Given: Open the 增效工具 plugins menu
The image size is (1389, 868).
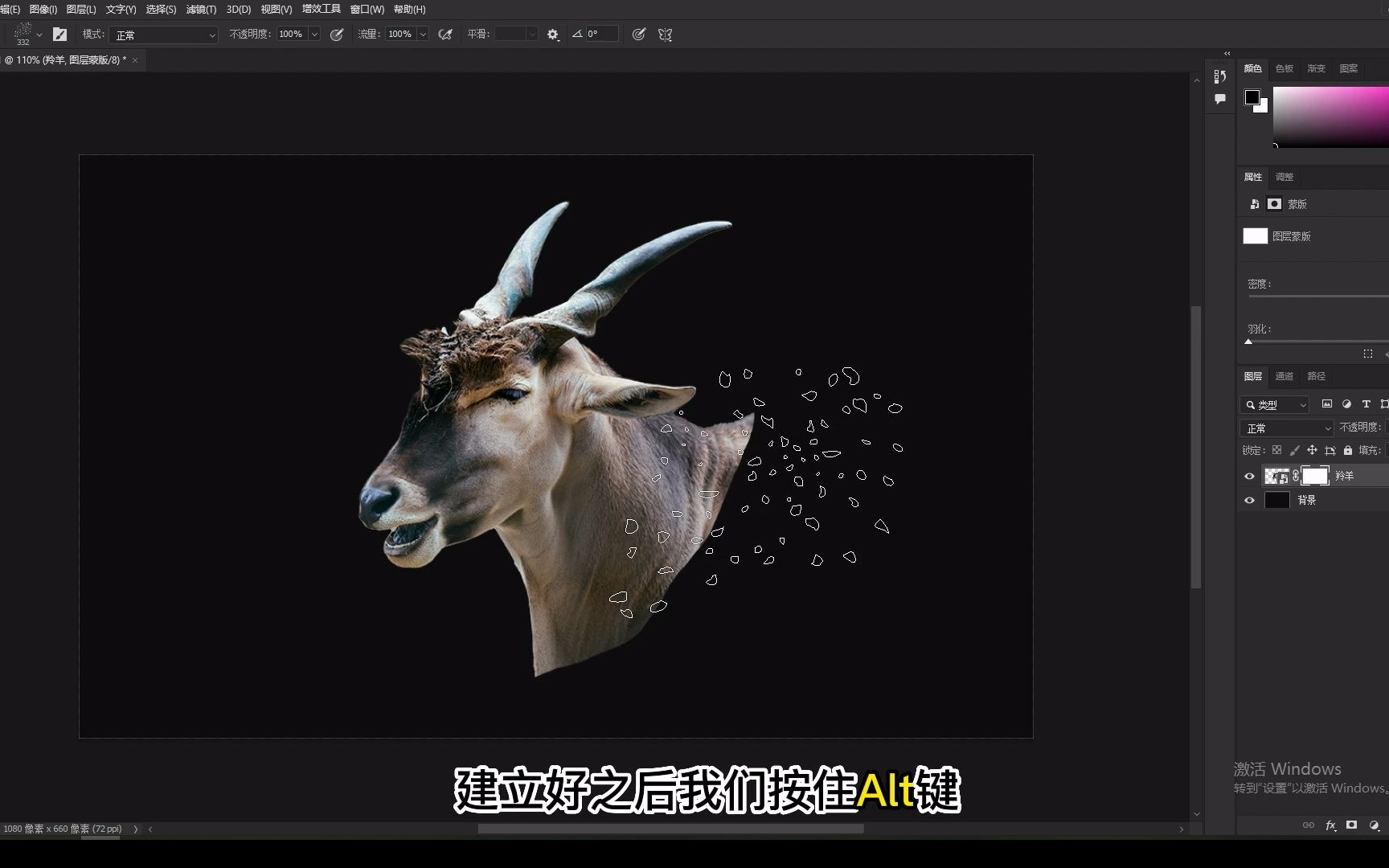Looking at the screenshot, I should 322,9.
